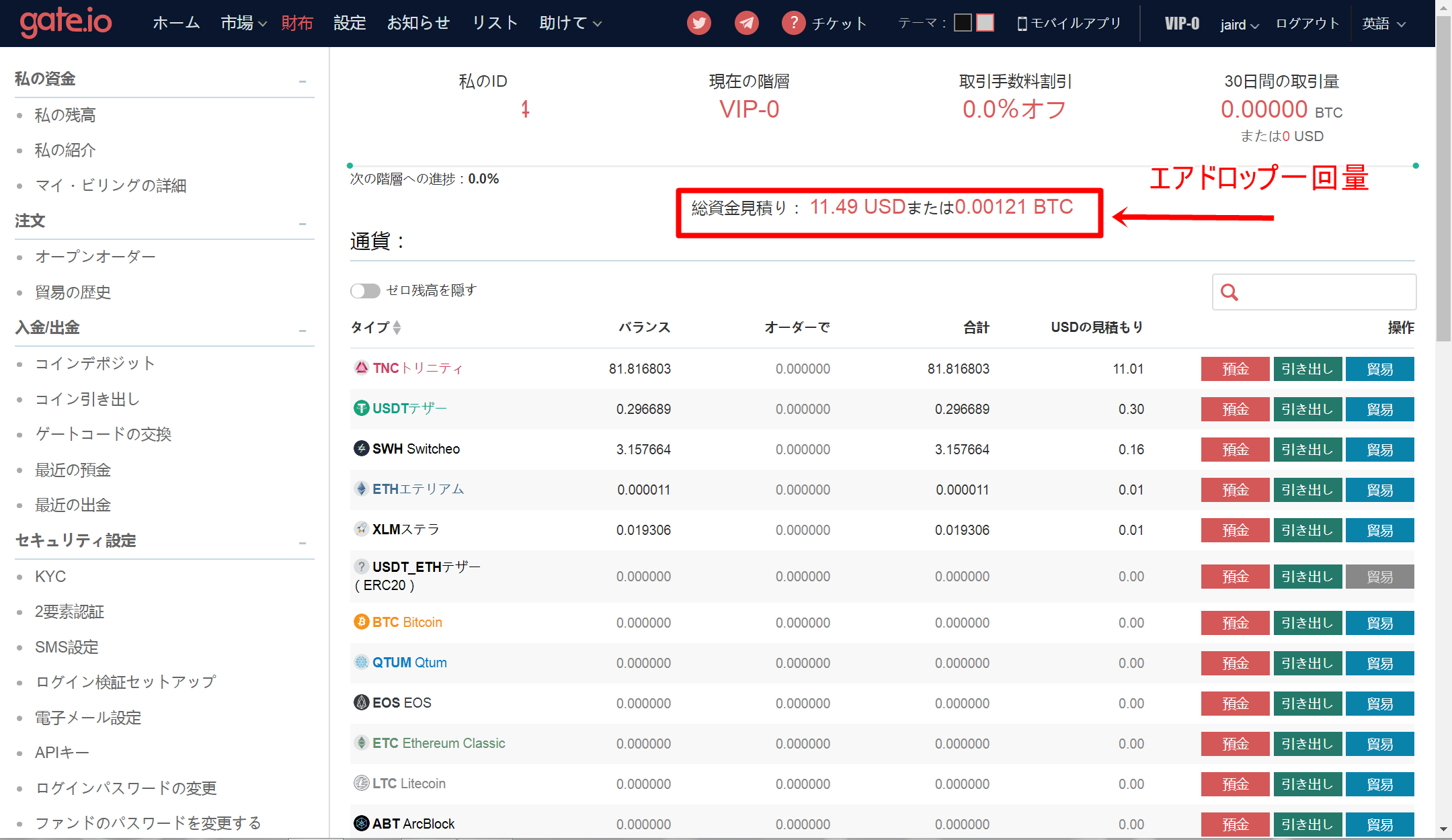Open the jaird account dropdown
This screenshot has height=840, width=1452.
[x=1239, y=25]
